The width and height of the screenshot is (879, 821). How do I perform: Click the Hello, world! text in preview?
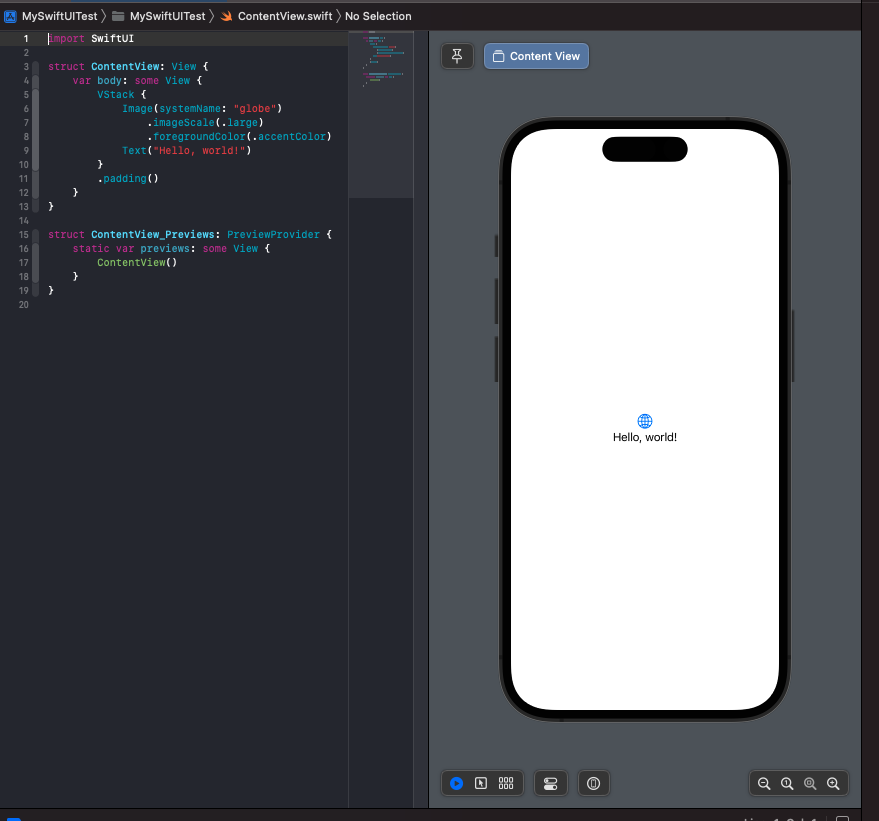click(x=644, y=437)
